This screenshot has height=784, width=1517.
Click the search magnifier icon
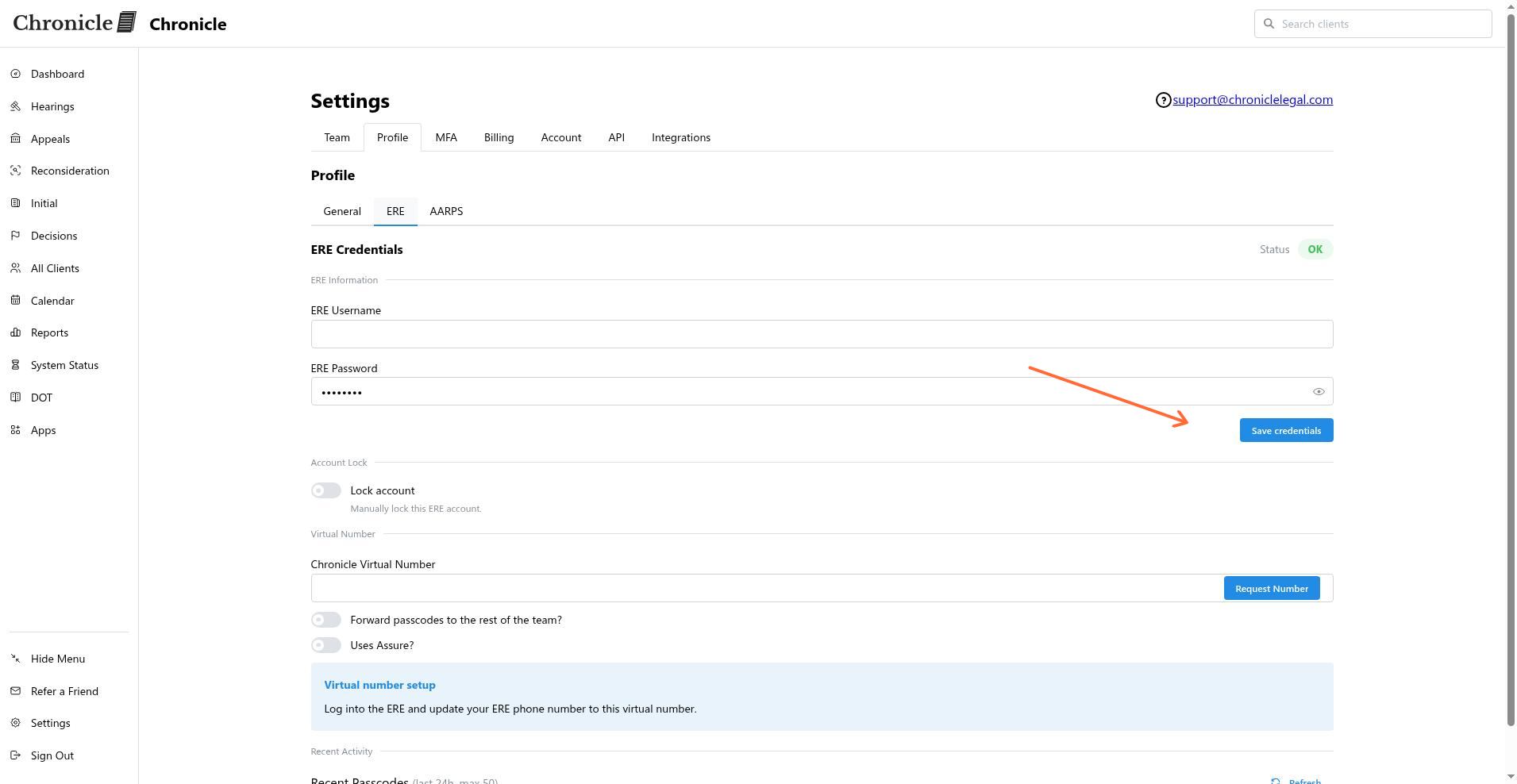tap(1269, 24)
